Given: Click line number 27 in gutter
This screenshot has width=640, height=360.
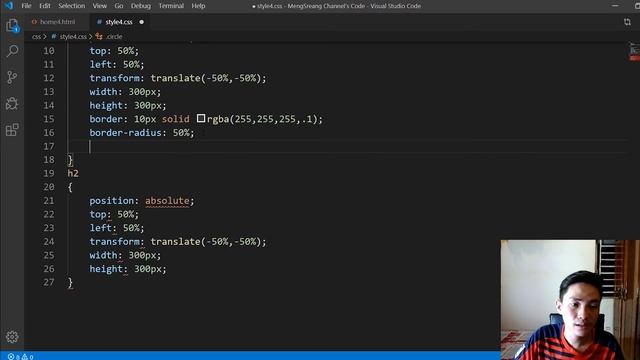Looking at the screenshot, I should point(49,282).
